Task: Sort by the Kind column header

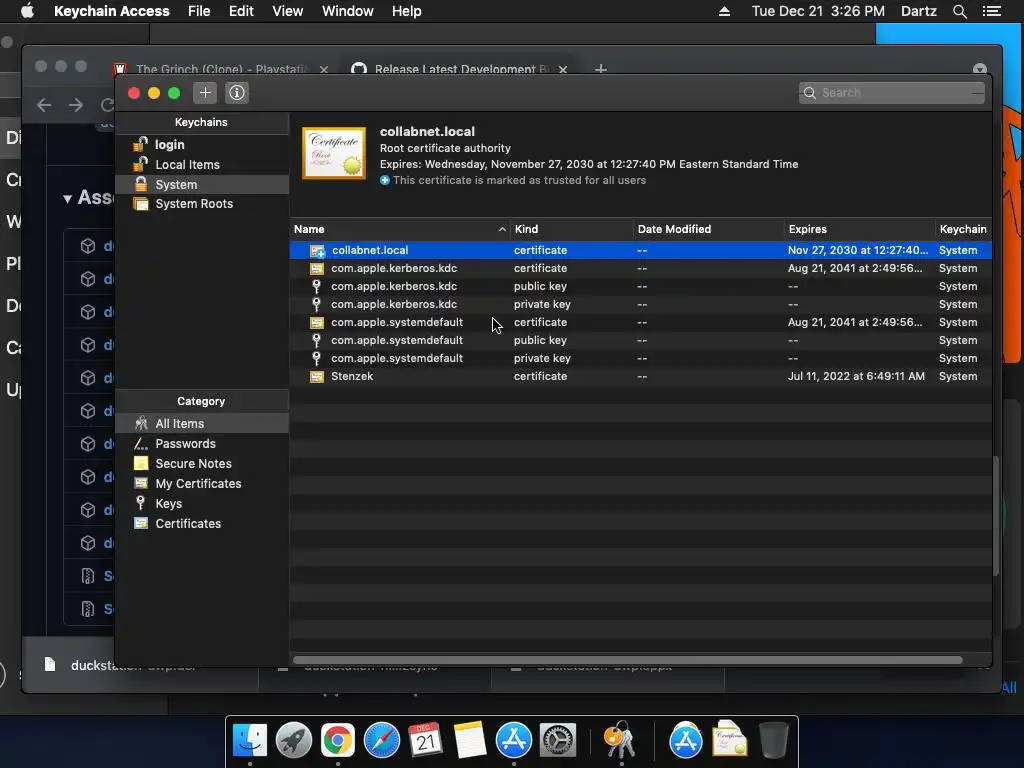Action: 571,229
